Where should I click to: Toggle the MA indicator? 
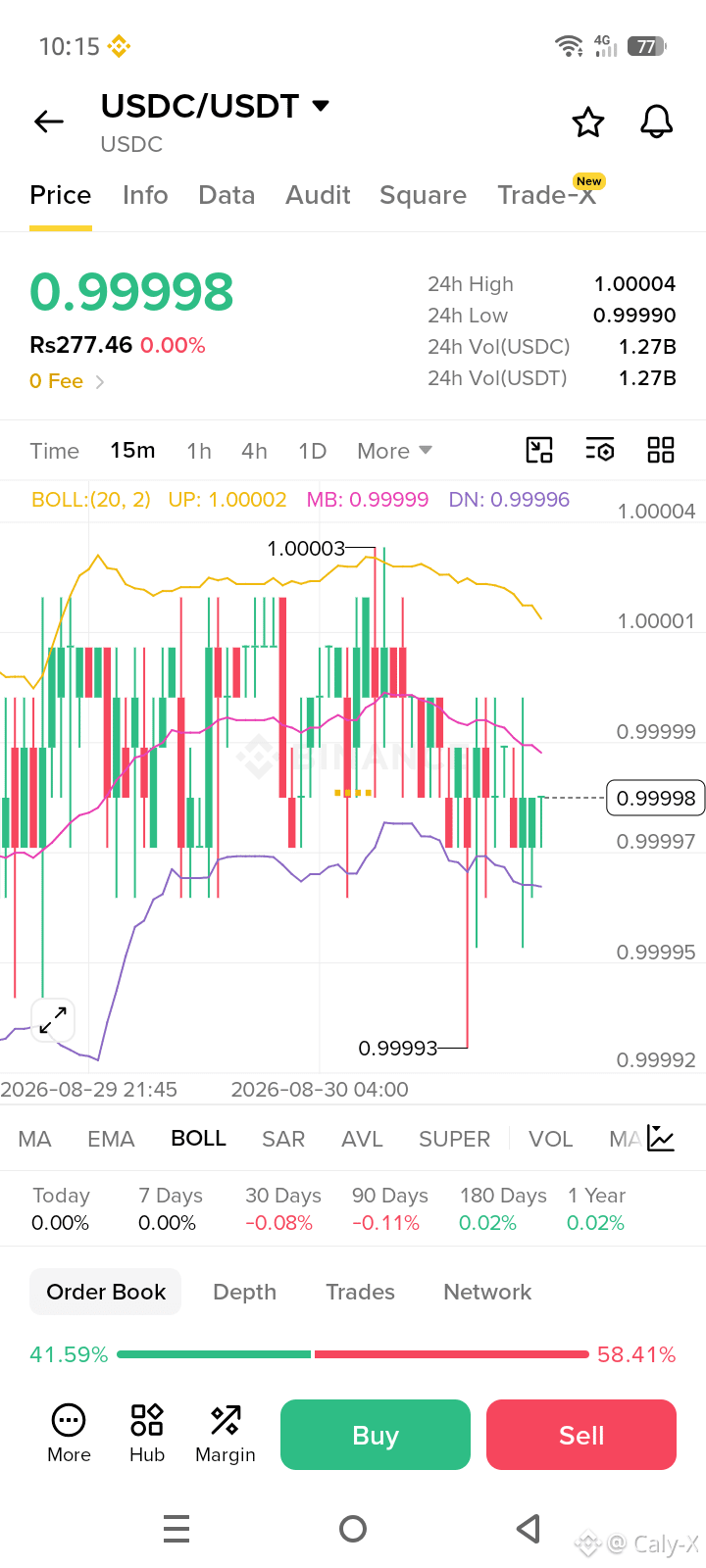pos(34,1139)
